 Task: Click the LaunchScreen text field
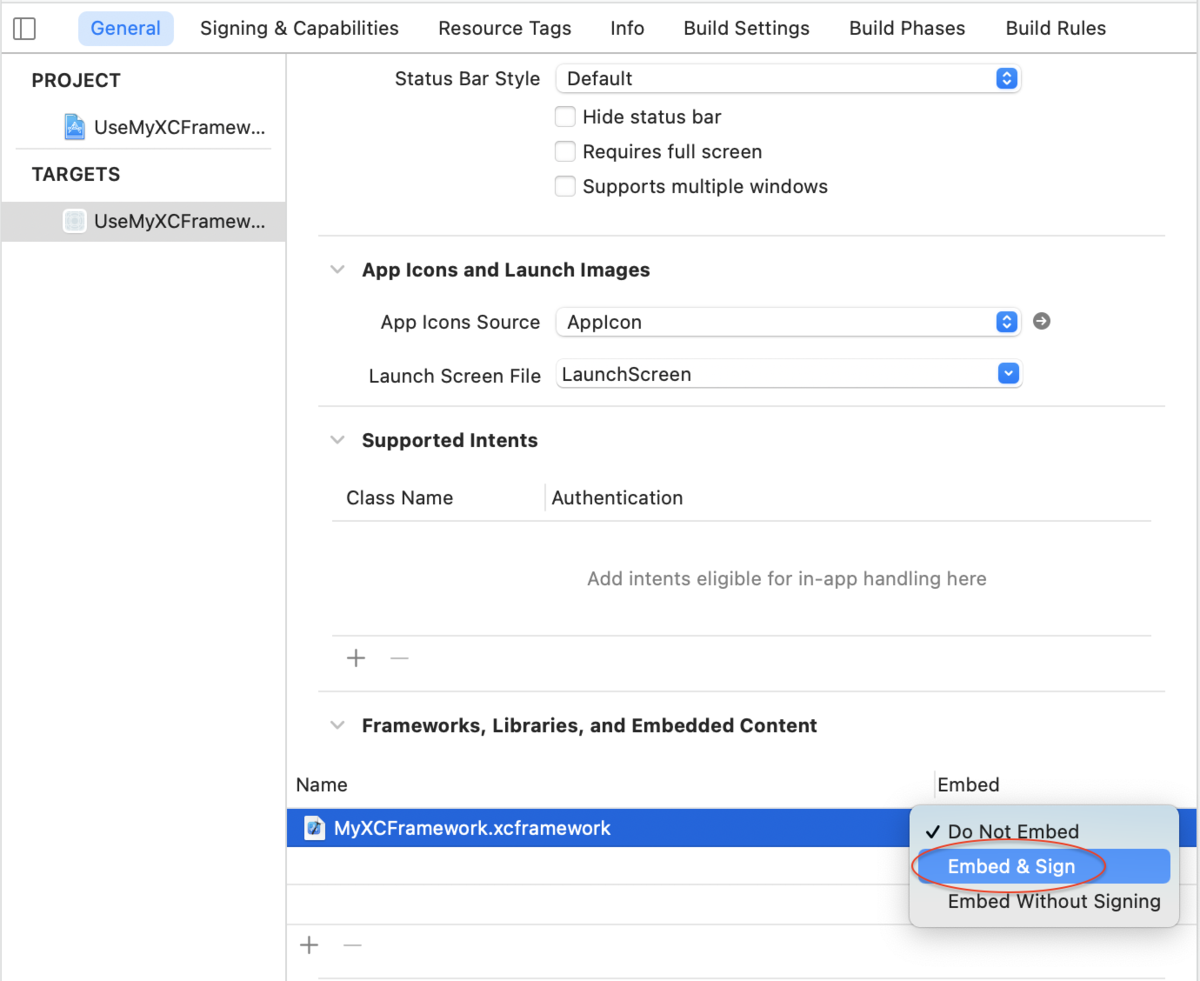776,374
